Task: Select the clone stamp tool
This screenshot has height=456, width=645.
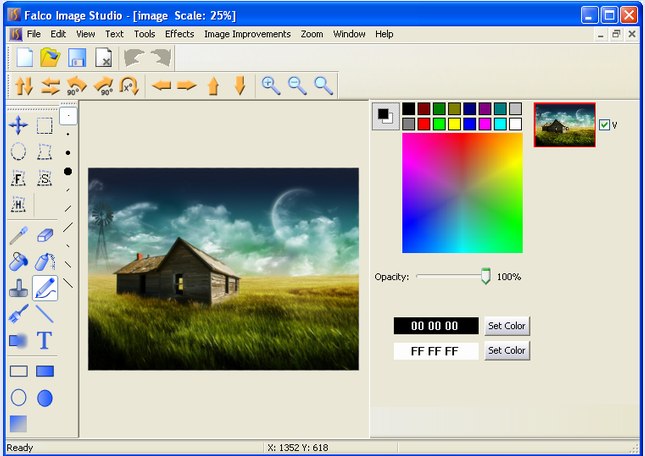Action: tap(19, 288)
